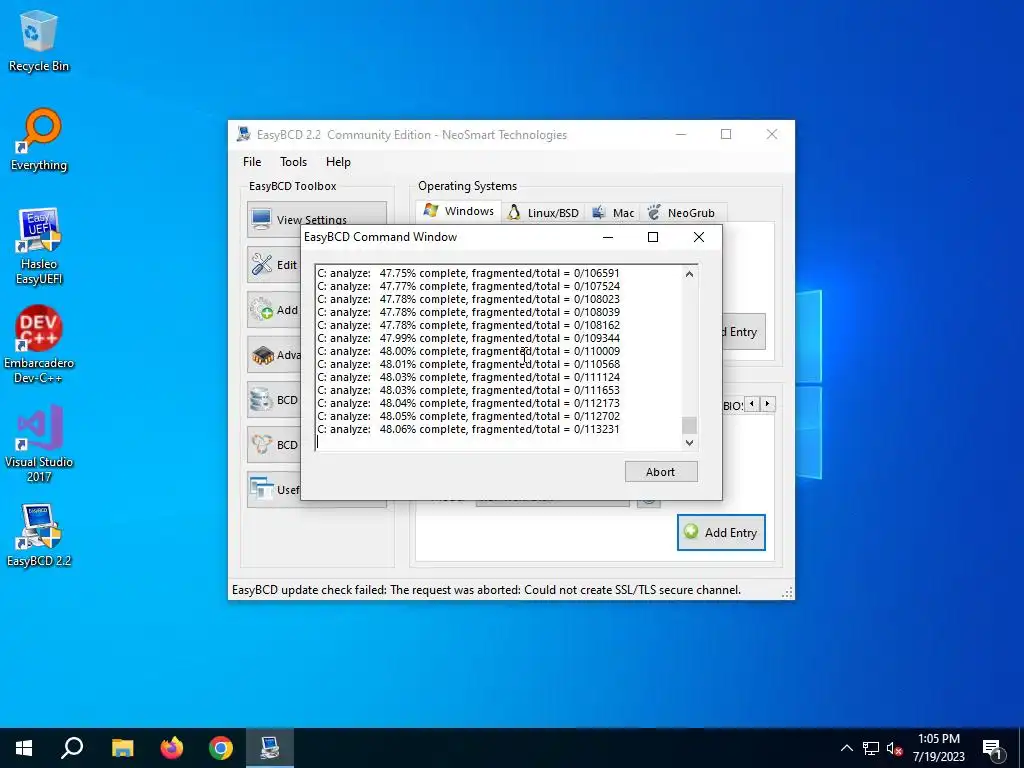Viewport: 1024px width, 768px height.
Task: Close the EasyBCD Command Window
Action: [699, 237]
